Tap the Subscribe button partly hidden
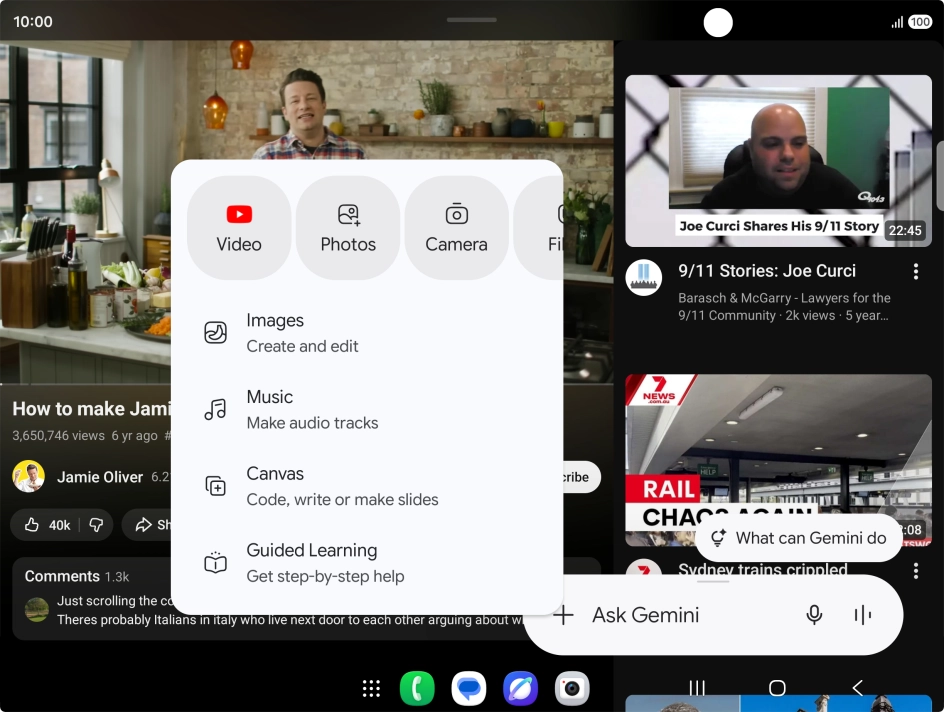Viewport: 944px width, 712px height. [x=582, y=477]
